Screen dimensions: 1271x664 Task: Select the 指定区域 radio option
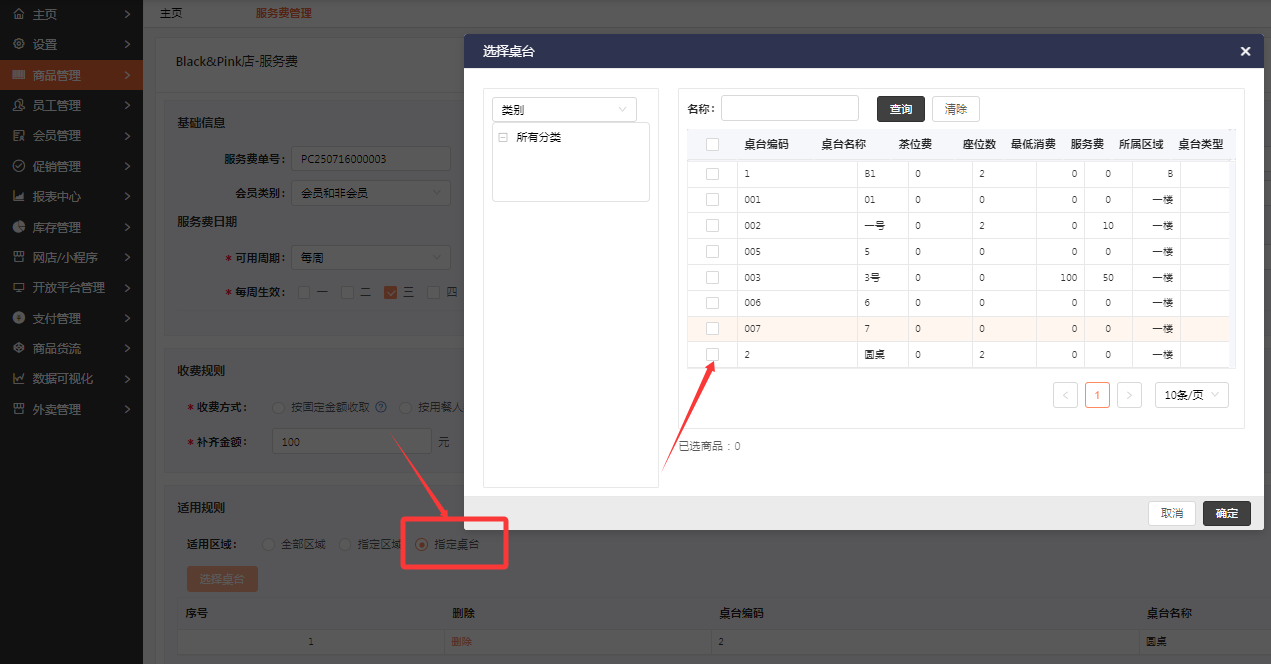[x=345, y=544]
